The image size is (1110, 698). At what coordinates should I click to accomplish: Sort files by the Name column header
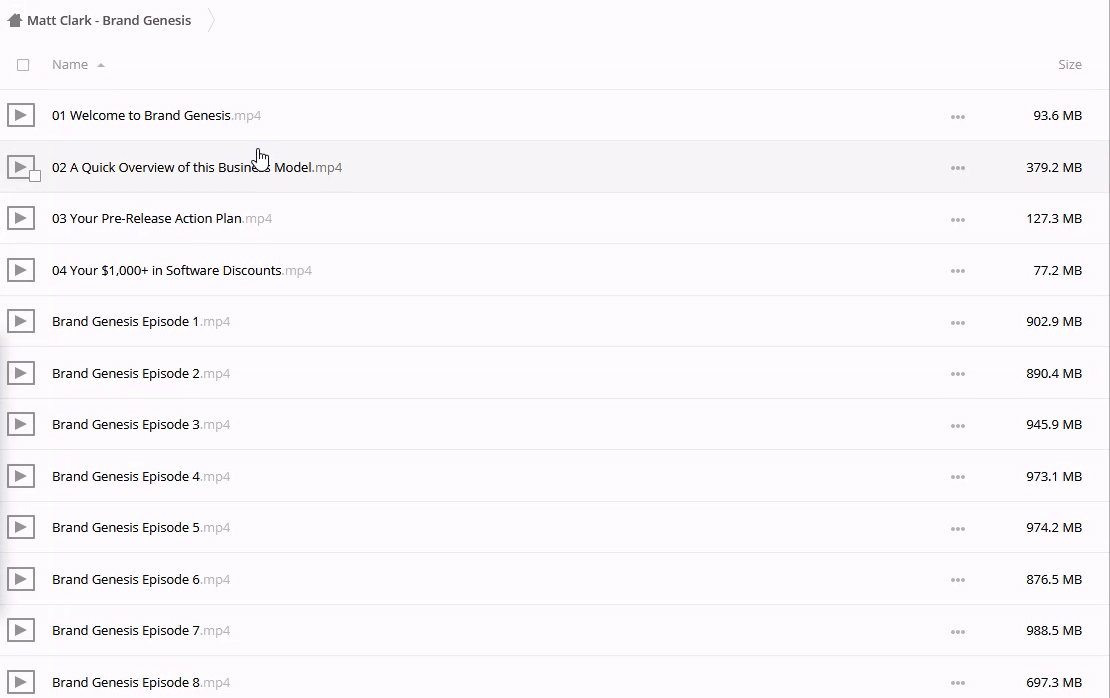click(70, 65)
